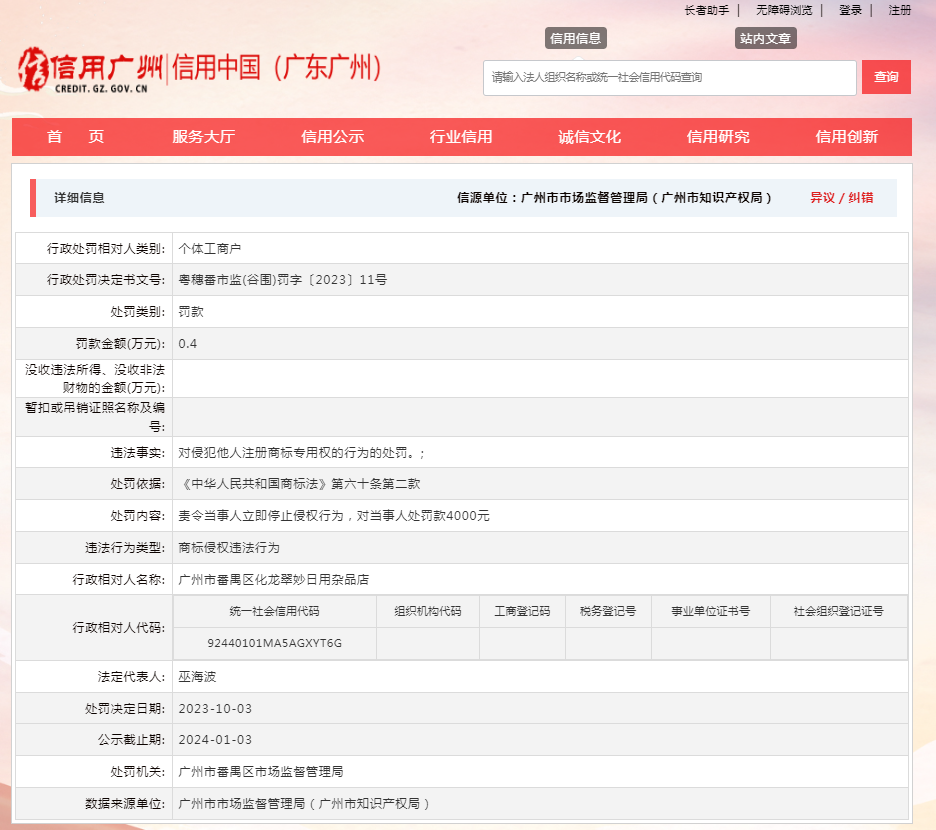Click the 登录 login link
Screen dimensions: 936x830
click(x=850, y=10)
